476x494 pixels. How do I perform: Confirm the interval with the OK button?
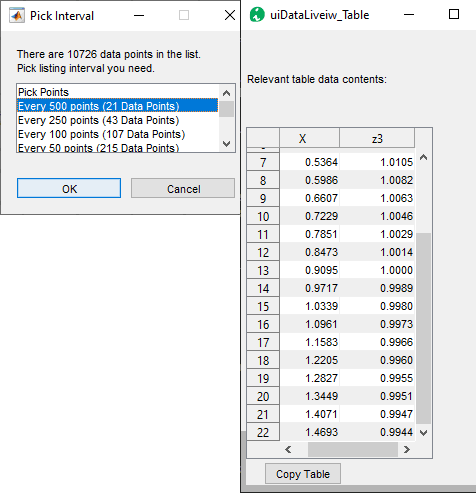pos(69,188)
